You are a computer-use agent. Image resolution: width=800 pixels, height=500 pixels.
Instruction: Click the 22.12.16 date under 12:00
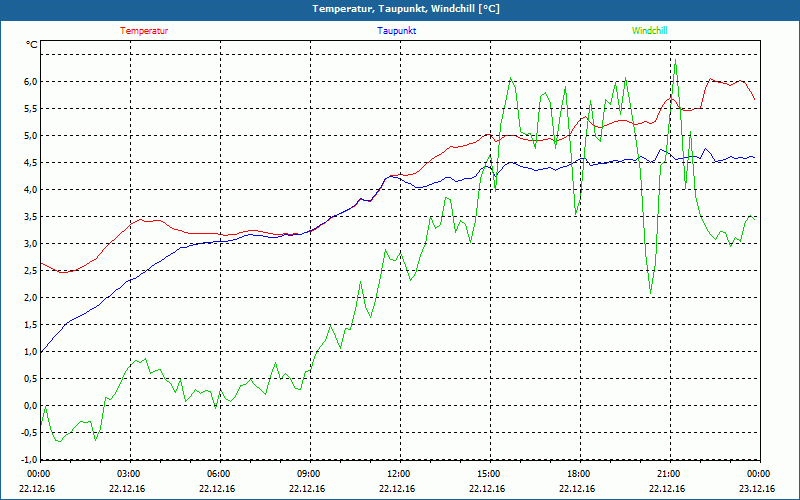[x=397, y=489]
